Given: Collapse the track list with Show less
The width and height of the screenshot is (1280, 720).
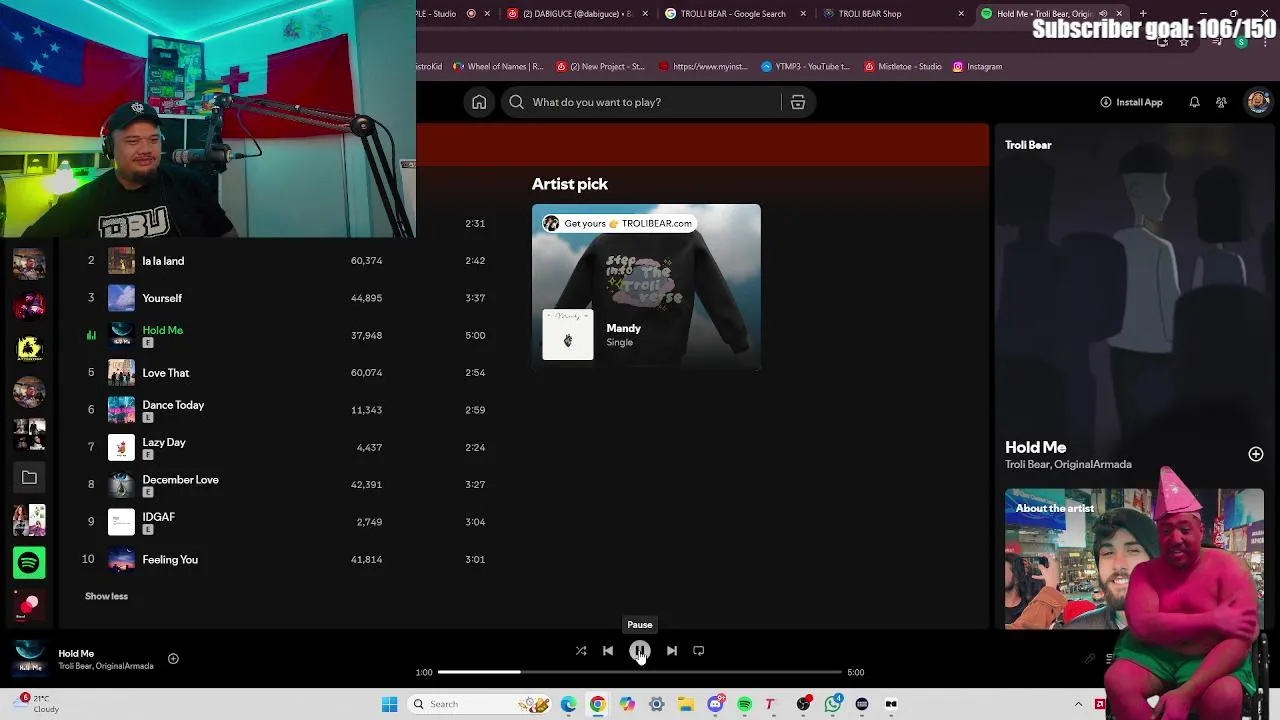Looking at the screenshot, I should coord(106,596).
